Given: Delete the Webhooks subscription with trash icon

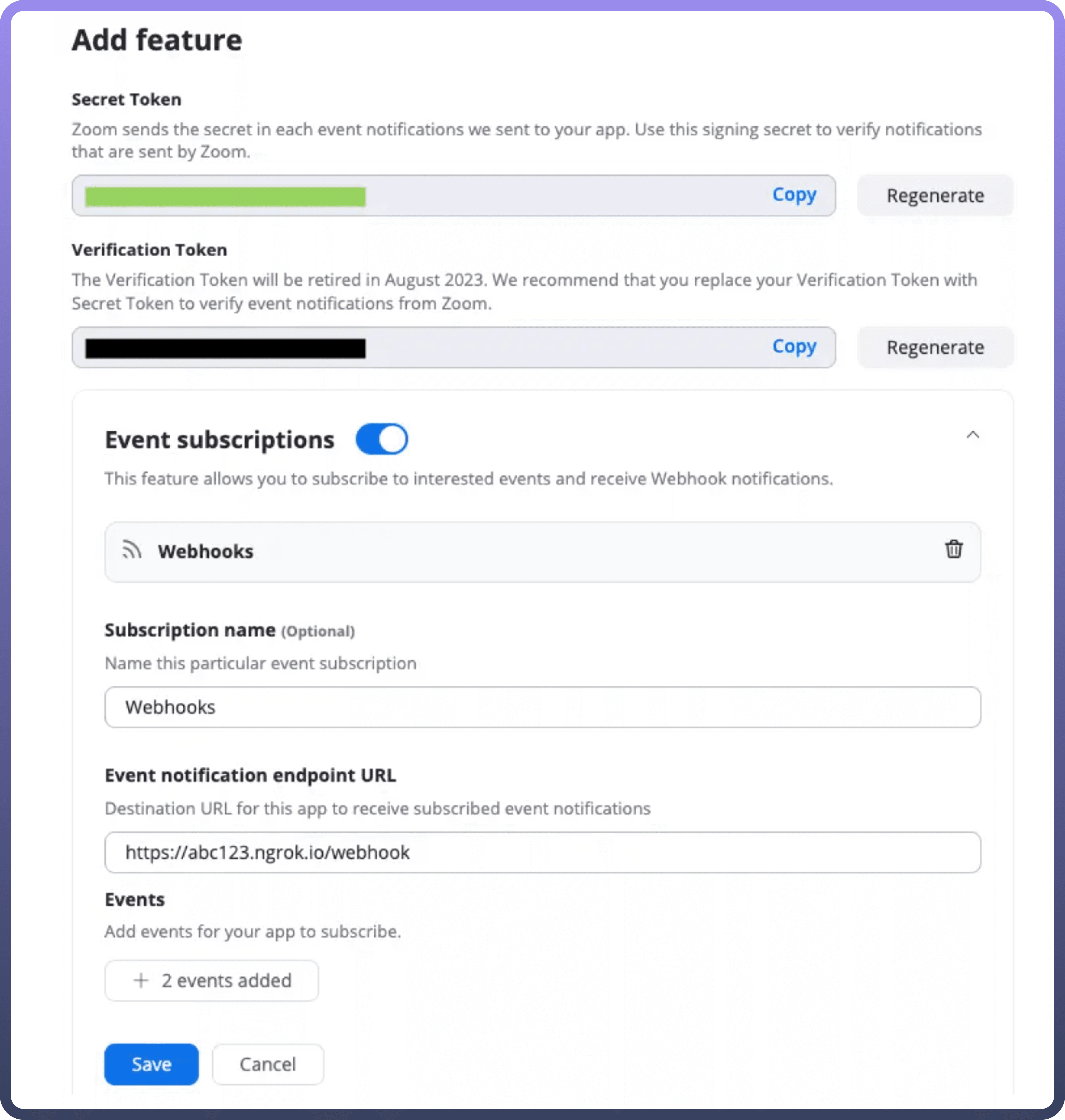Looking at the screenshot, I should point(953,550).
